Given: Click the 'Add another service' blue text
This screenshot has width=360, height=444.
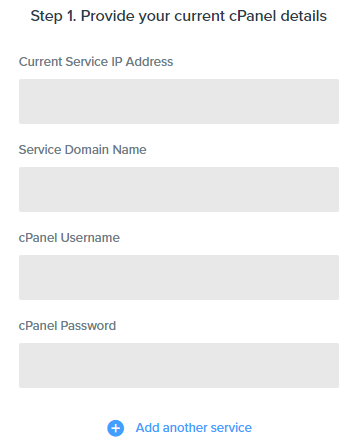Looking at the screenshot, I should click(x=194, y=428).
